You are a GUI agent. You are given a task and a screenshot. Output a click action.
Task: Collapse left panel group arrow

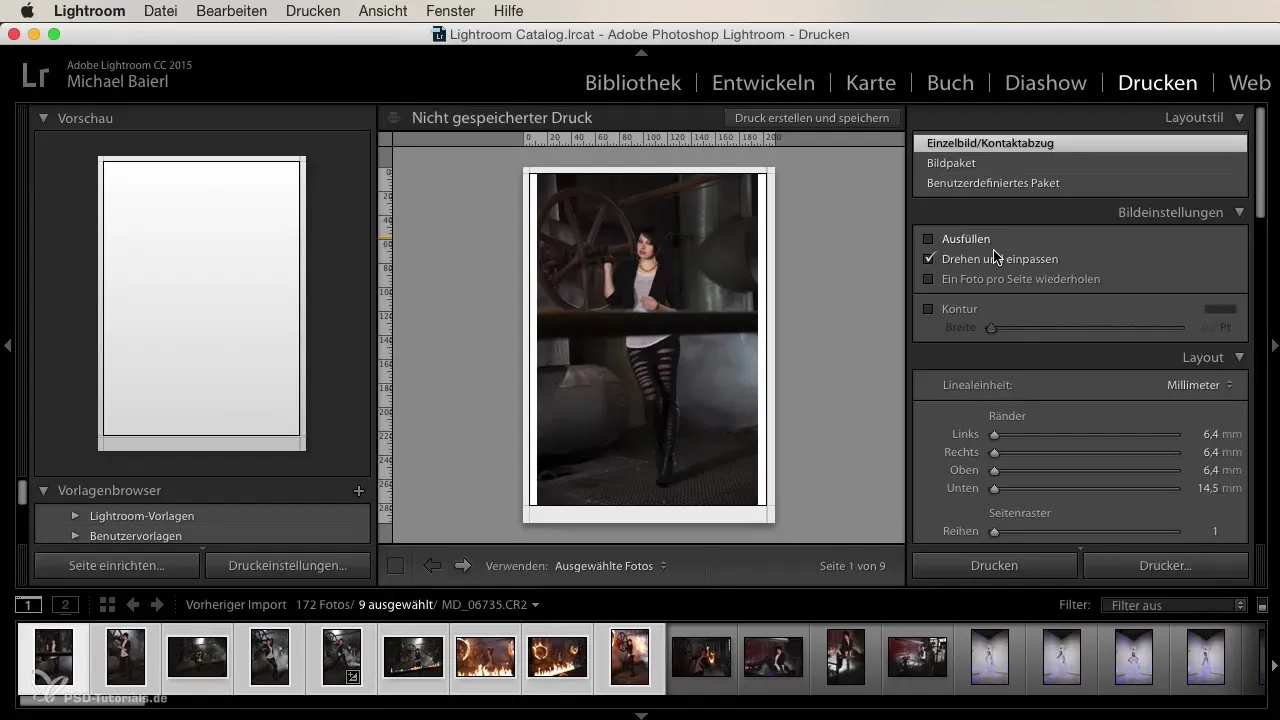click(x=7, y=346)
